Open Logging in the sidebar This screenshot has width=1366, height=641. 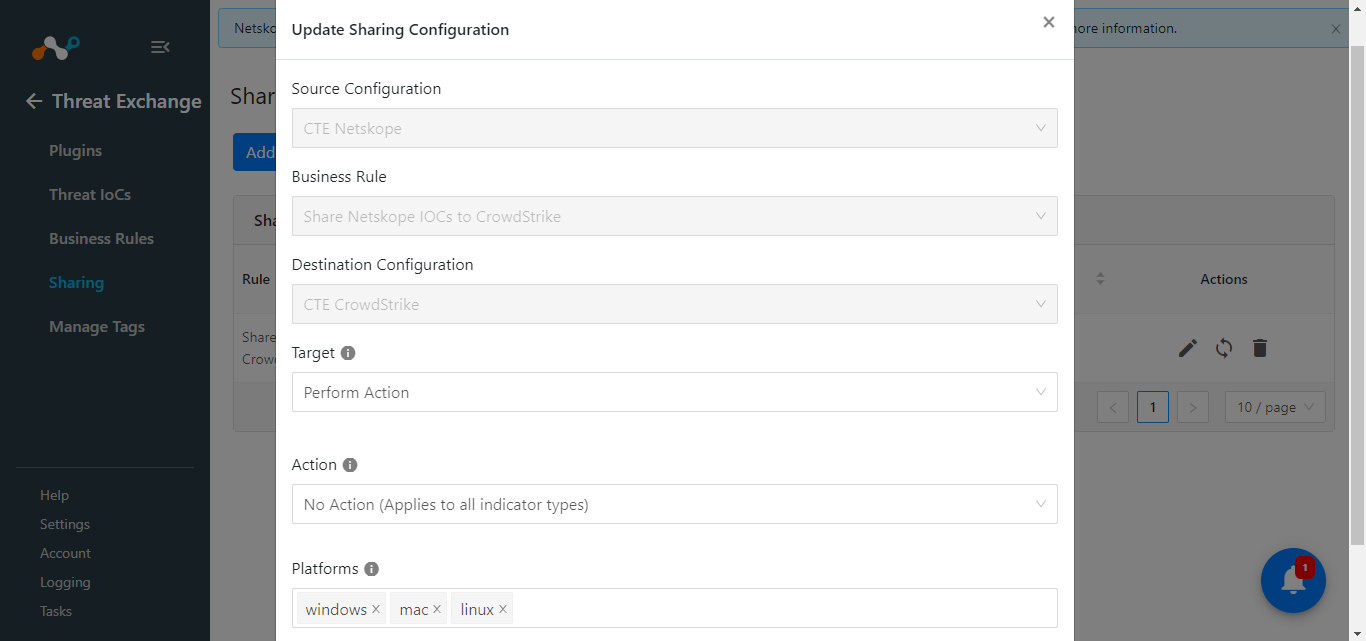(65, 582)
